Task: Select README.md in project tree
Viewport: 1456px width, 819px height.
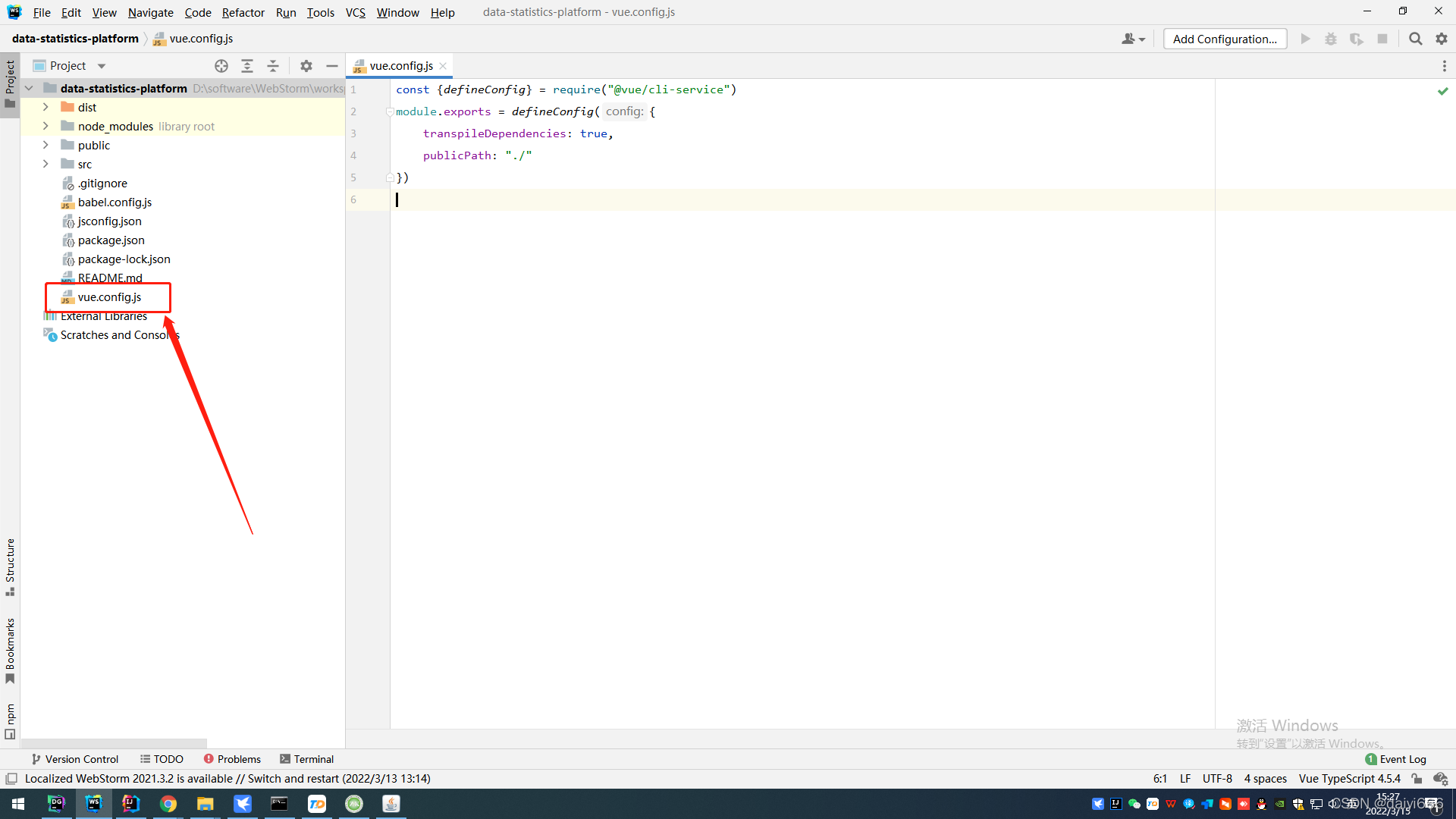Action: point(110,278)
